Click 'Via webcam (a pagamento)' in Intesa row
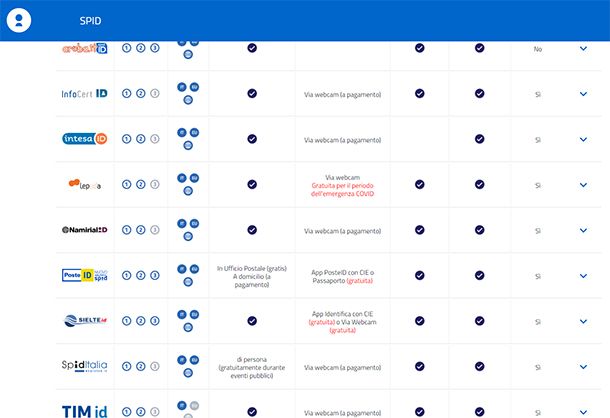Screen dimensions: 610x418 (x=342, y=140)
